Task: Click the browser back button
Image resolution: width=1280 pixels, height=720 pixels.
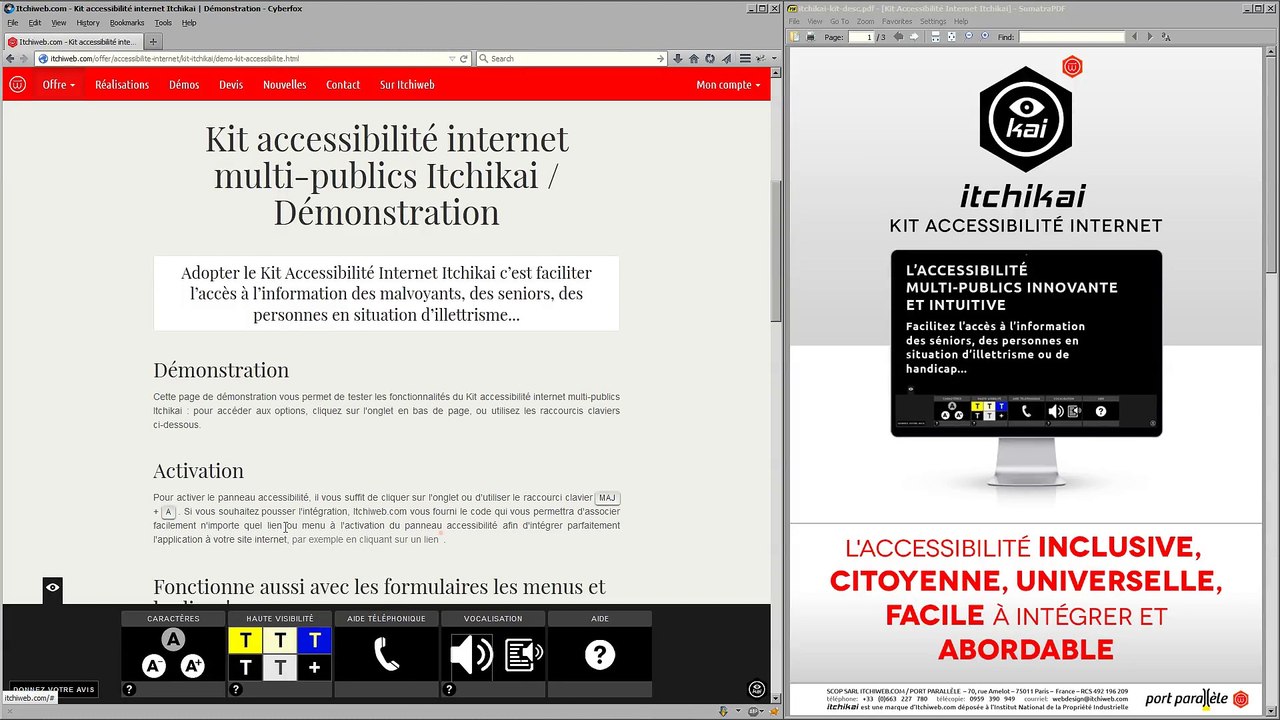Action: point(10,58)
